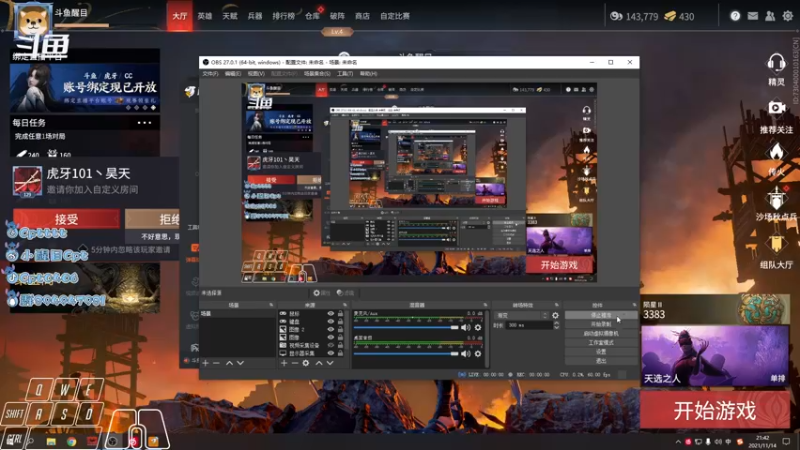Click the 滤镜 filters button above the docks
This screenshot has height=450, width=800.
click(345, 293)
